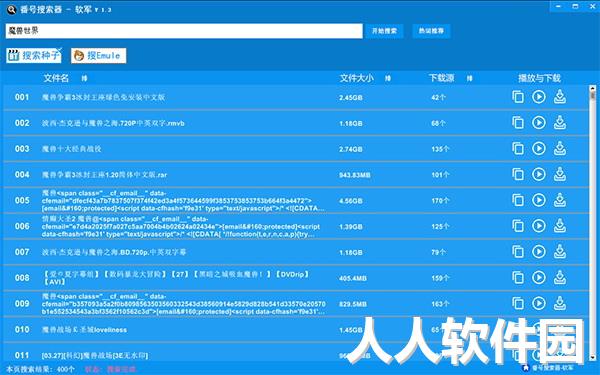Sort results by 文件大小 column
The height and width of the screenshot is (375, 600).
pos(388,78)
